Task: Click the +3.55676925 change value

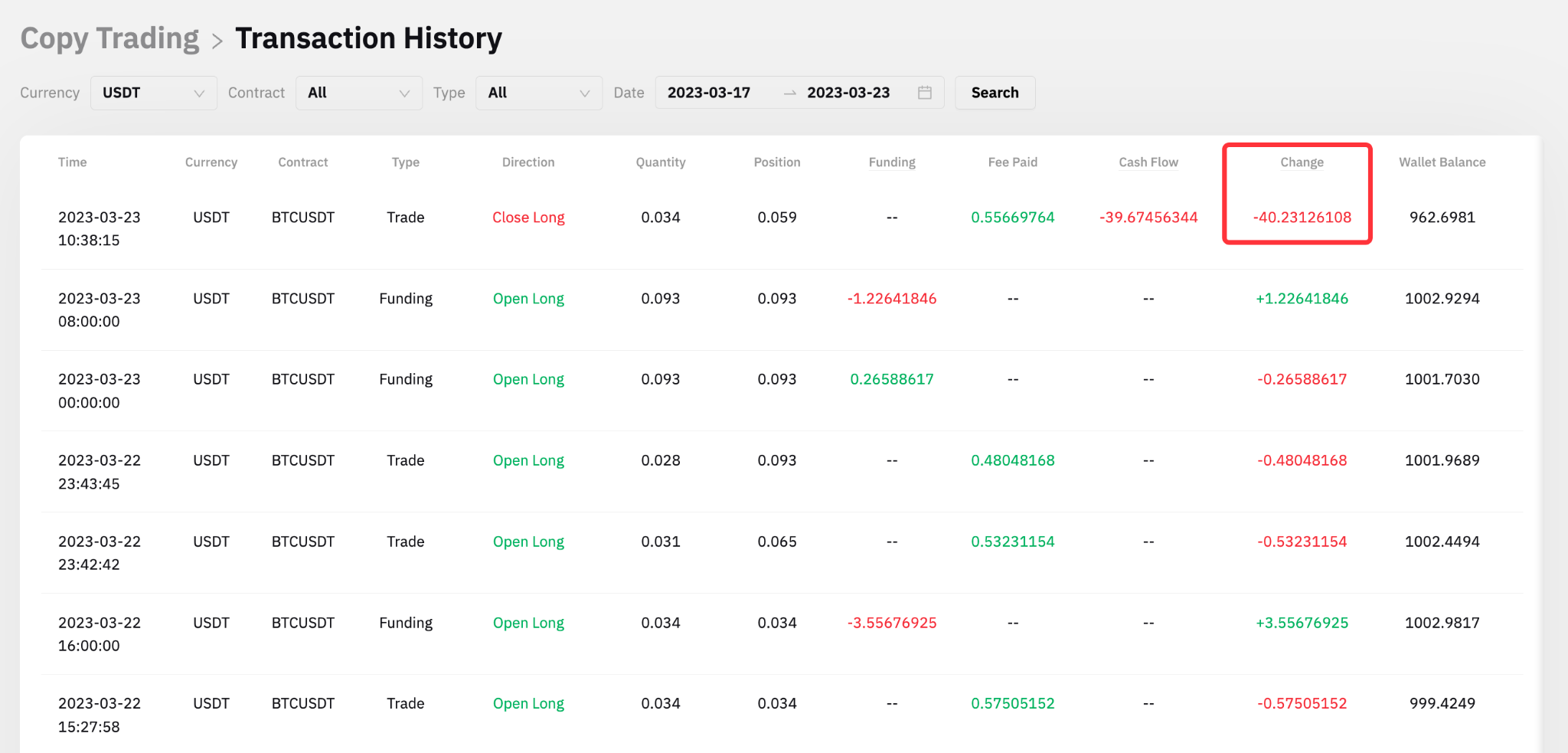Action: tap(1302, 623)
